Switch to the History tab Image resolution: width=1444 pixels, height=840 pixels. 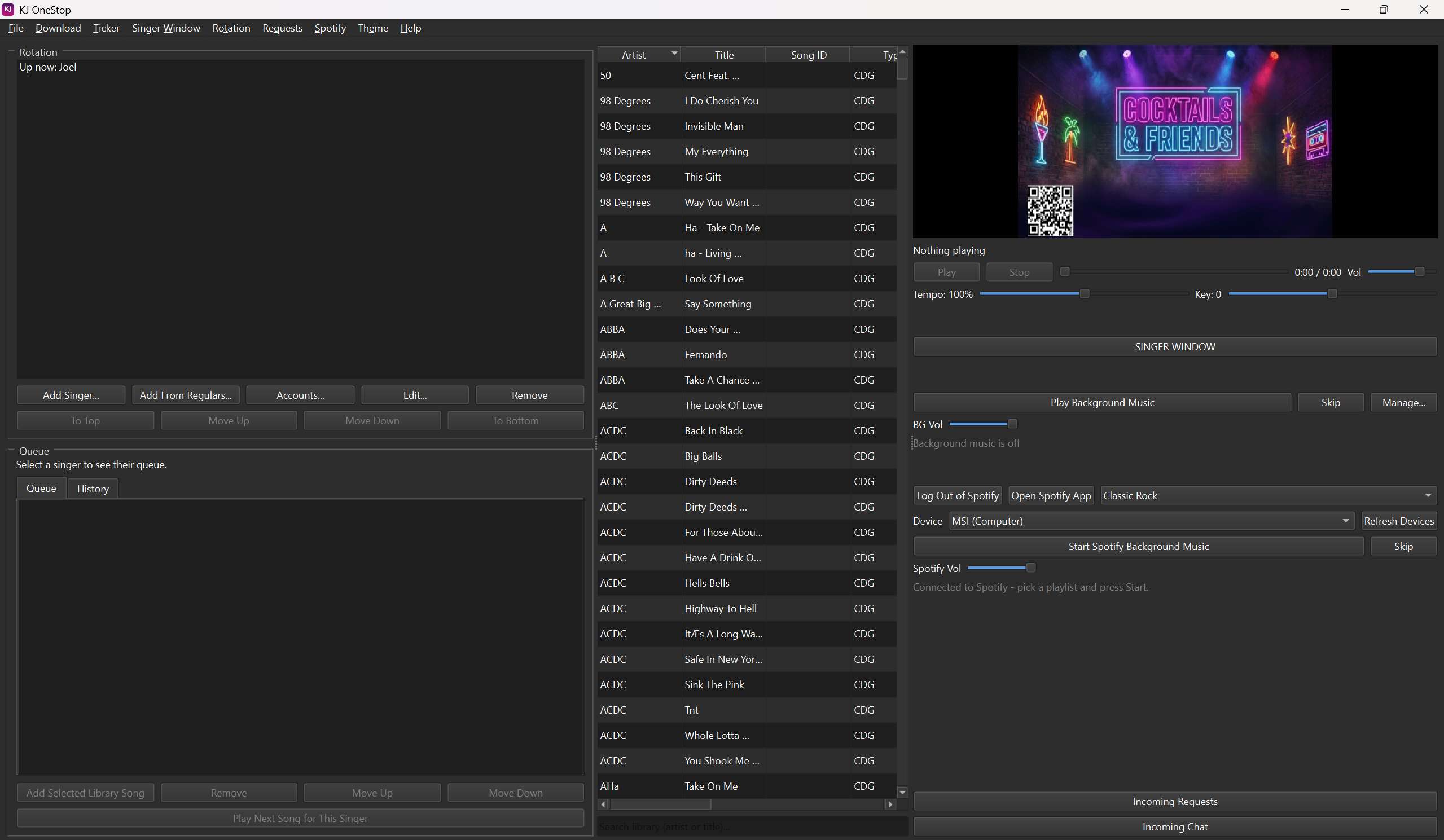click(x=93, y=489)
